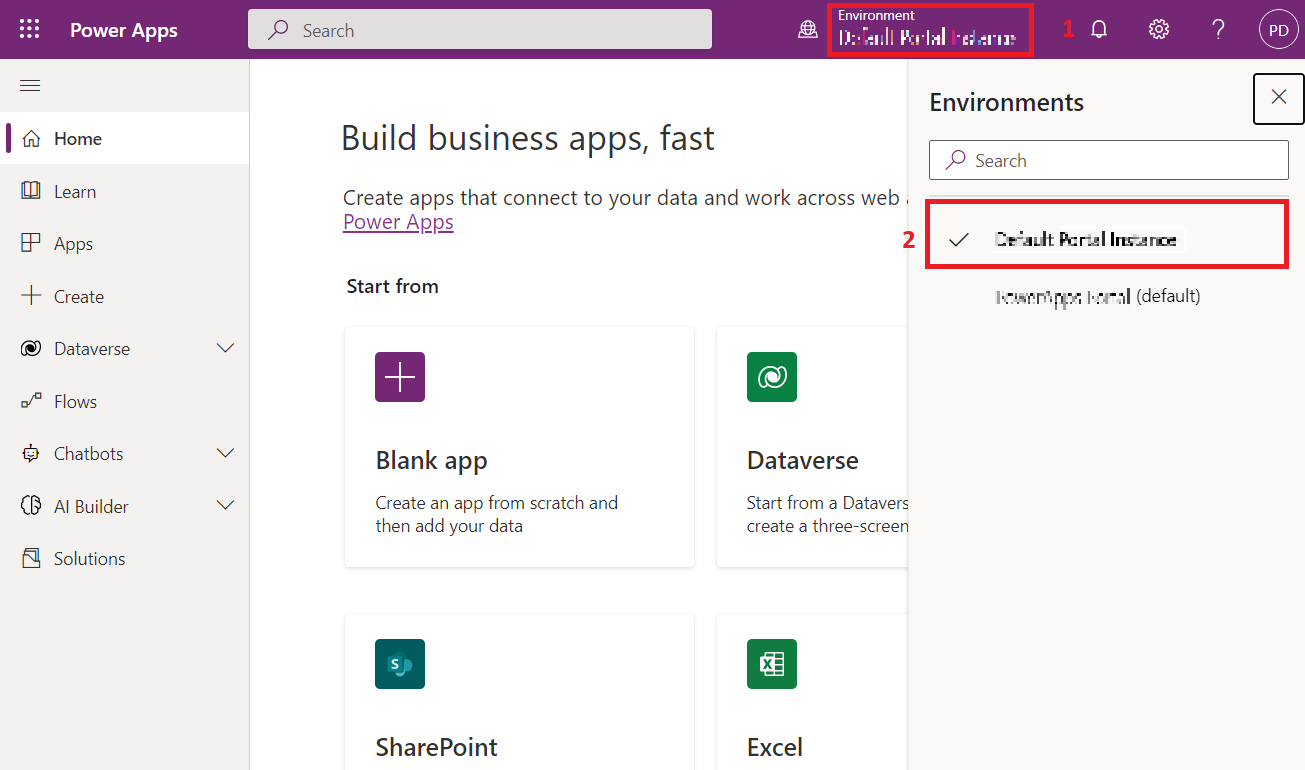Click the top search magnifier icon
Viewport: 1305px width, 770px height.
(x=279, y=30)
